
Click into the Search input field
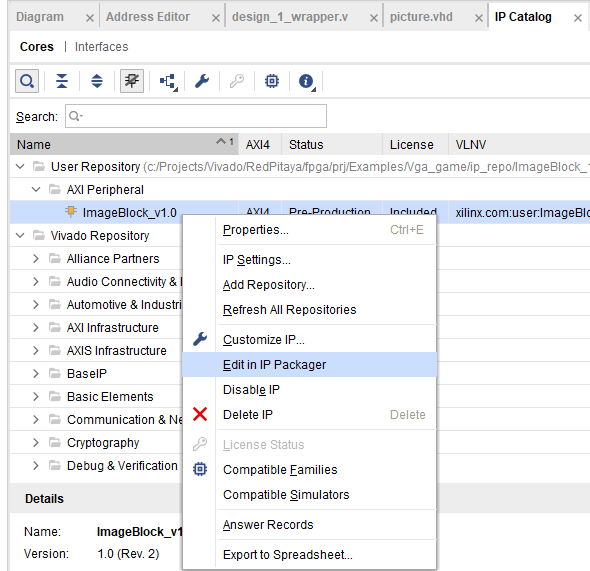point(196,116)
